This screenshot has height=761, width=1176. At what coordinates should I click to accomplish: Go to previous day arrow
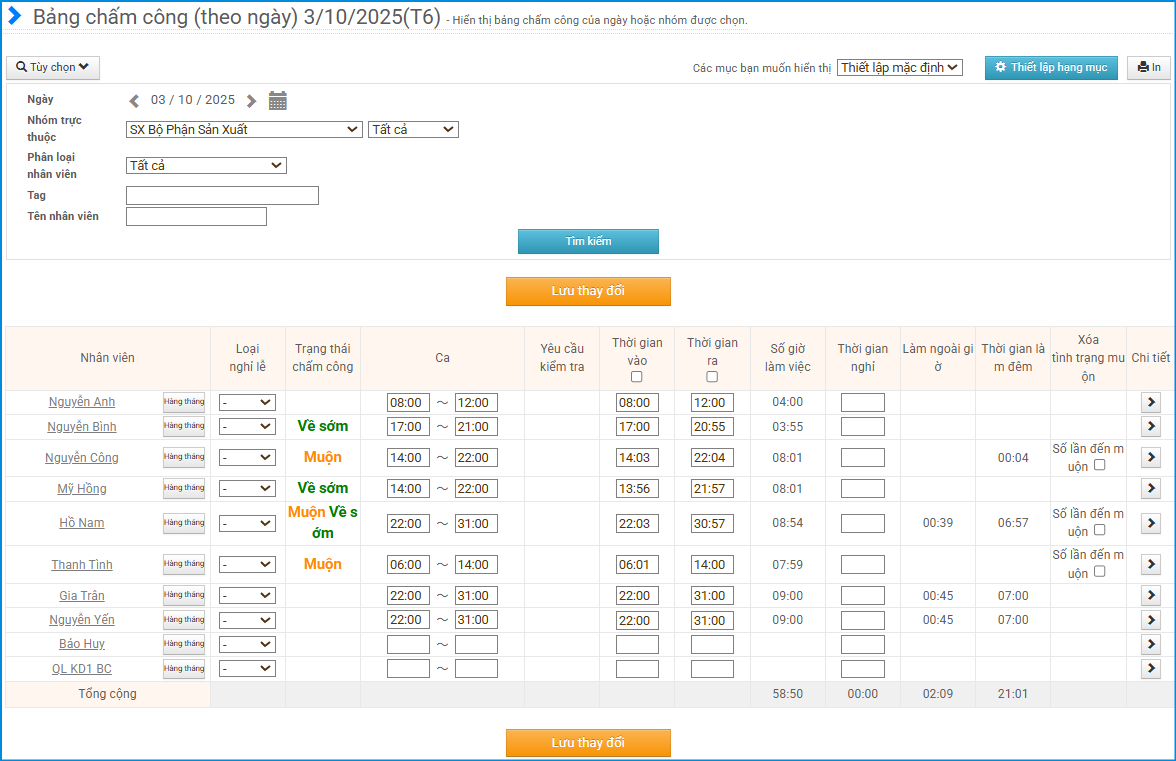tap(134, 100)
